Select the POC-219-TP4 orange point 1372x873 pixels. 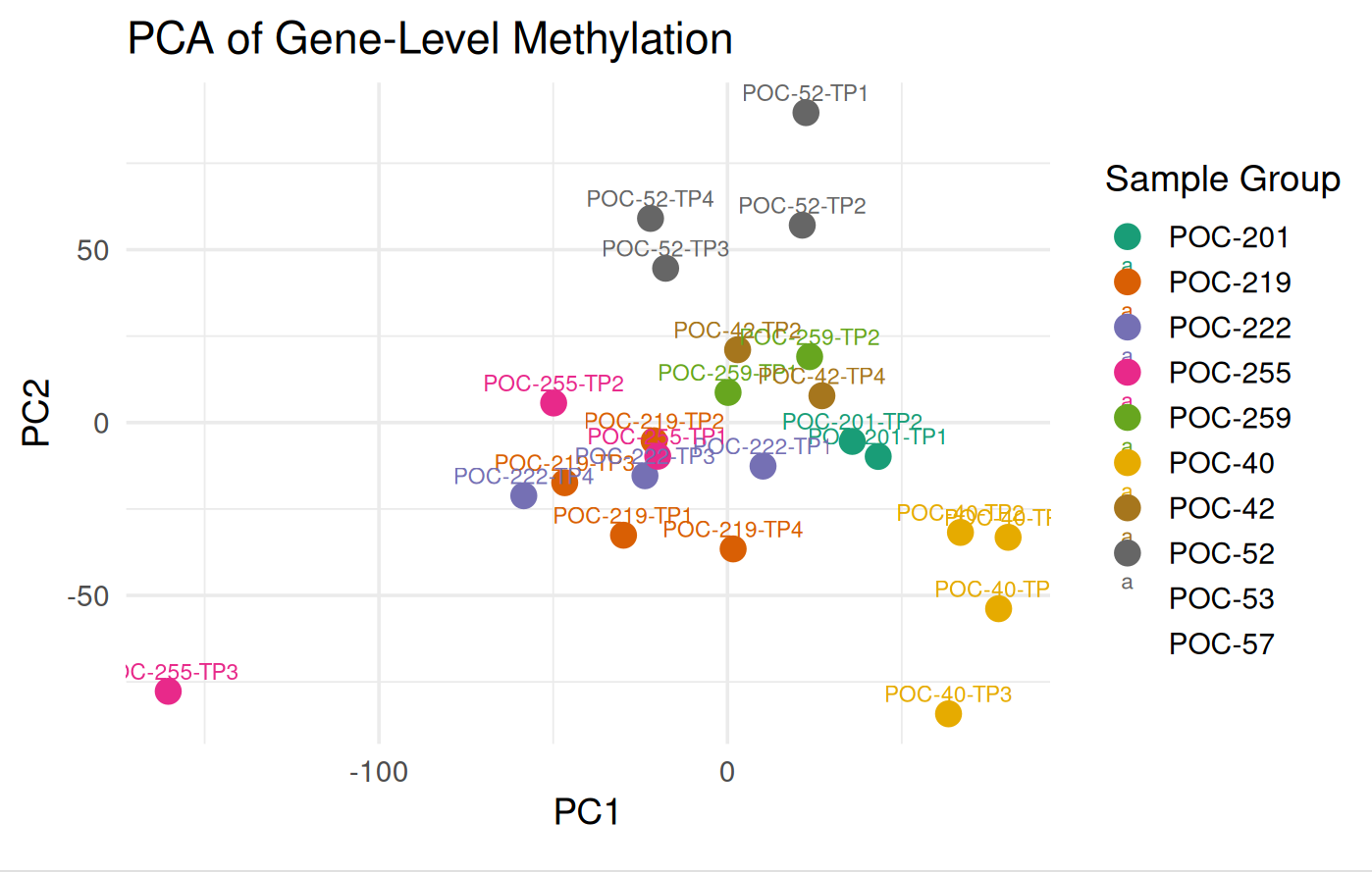click(733, 549)
